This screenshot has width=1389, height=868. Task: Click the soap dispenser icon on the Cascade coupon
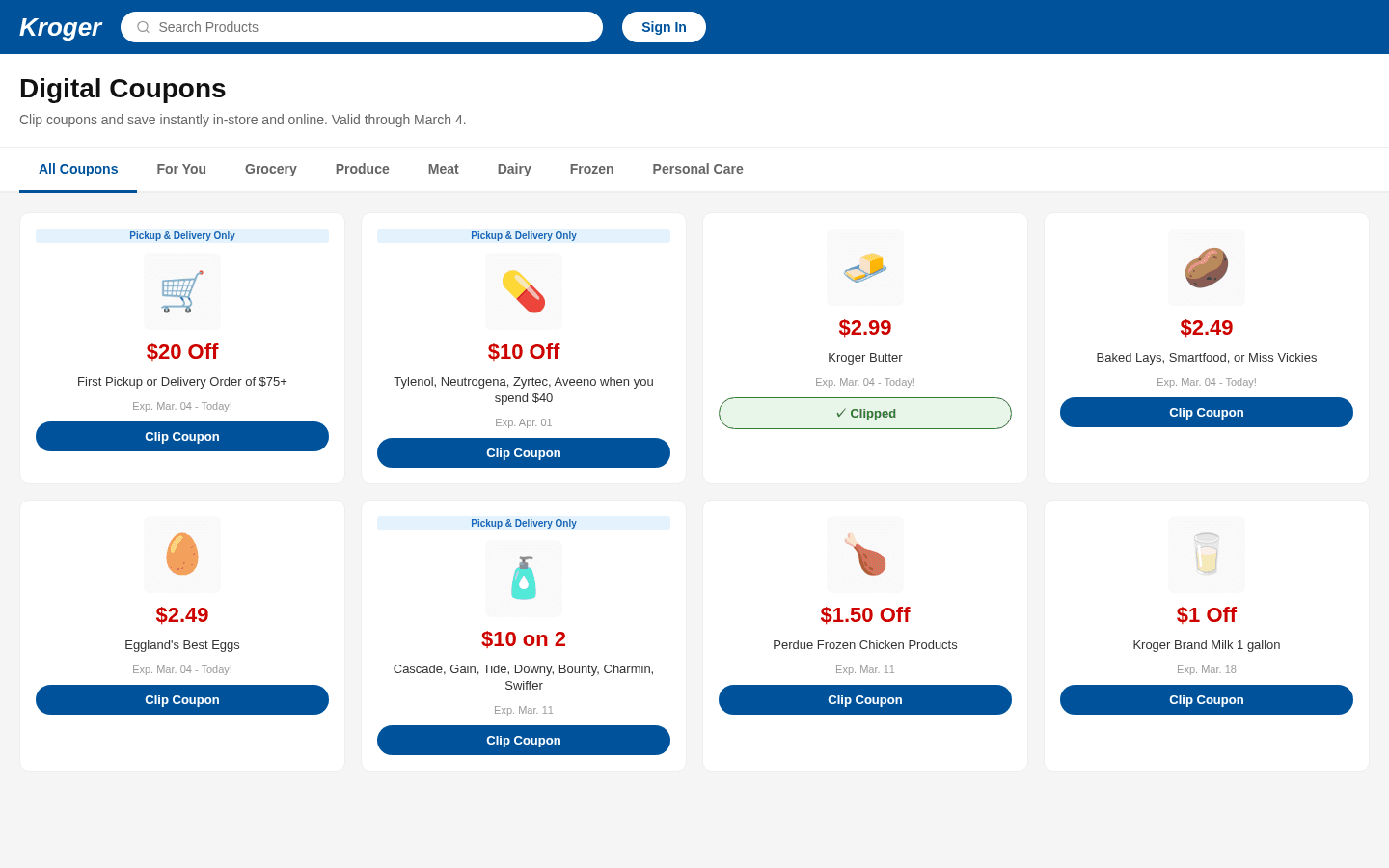pyautogui.click(x=523, y=578)
